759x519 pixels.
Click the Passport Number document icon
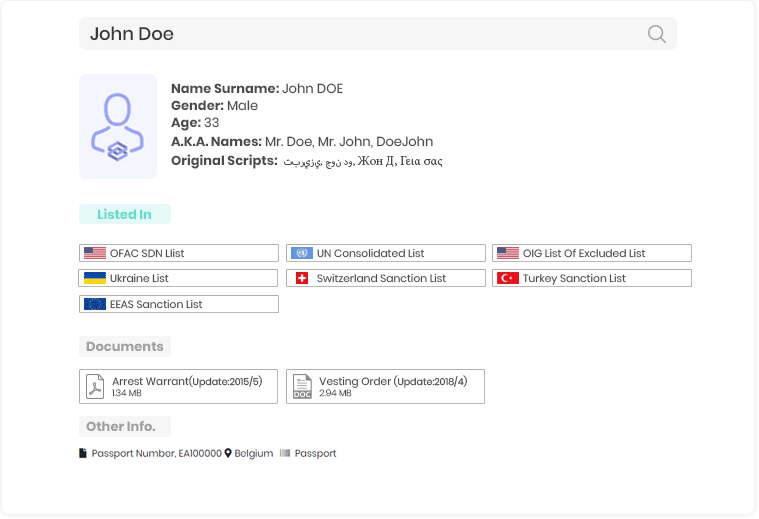pos(83,453)
